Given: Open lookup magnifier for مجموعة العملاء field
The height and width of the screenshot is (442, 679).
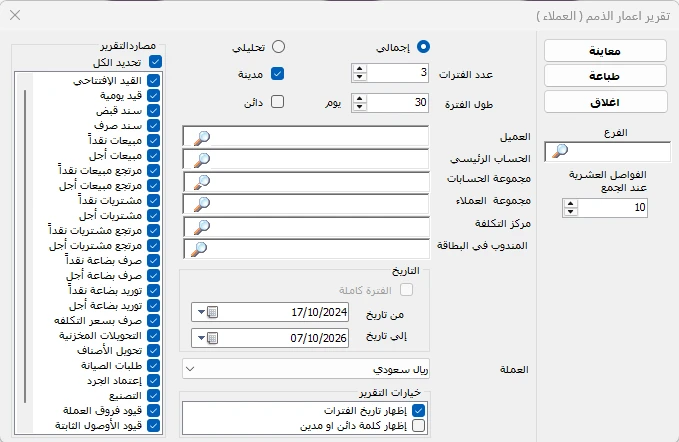Looking at the screenshot, I should coord(201,204).
